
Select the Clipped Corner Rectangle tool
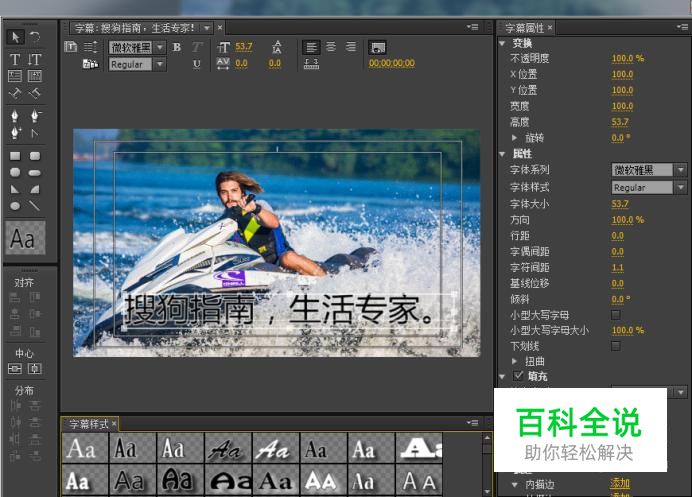coord(15,172)
